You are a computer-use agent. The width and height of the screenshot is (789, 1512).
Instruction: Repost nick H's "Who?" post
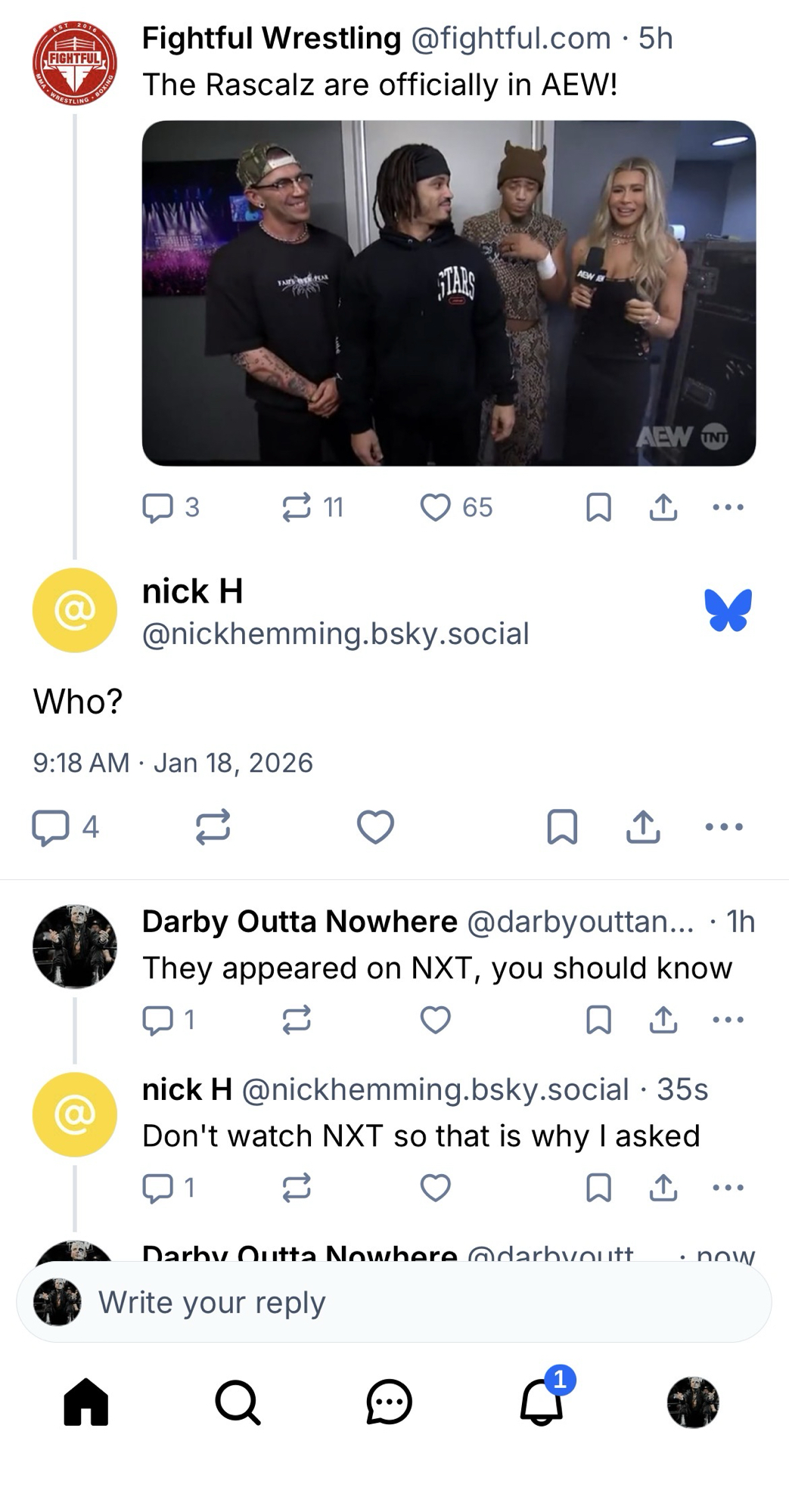pos(213,826)
